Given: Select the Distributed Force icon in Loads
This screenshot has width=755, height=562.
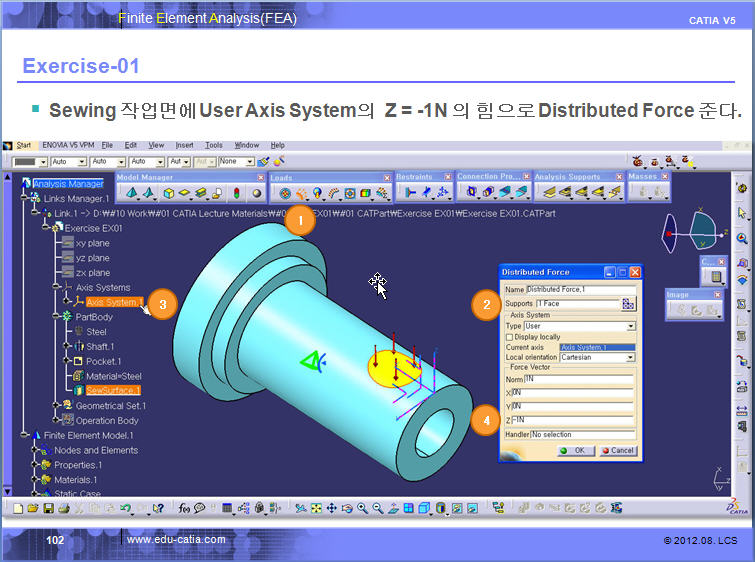Looking at the screenshot, I should click(301, 194).
